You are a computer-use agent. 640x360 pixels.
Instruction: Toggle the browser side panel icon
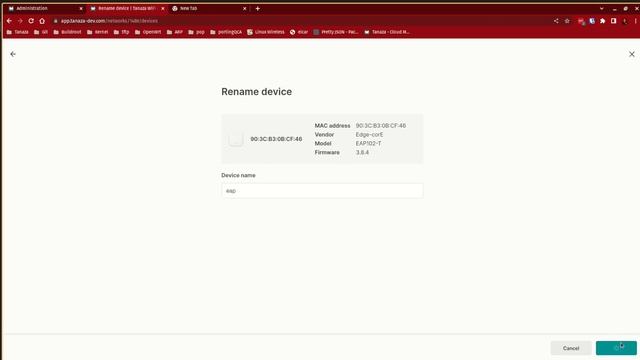pyautogui.click(x=613, y=21)
